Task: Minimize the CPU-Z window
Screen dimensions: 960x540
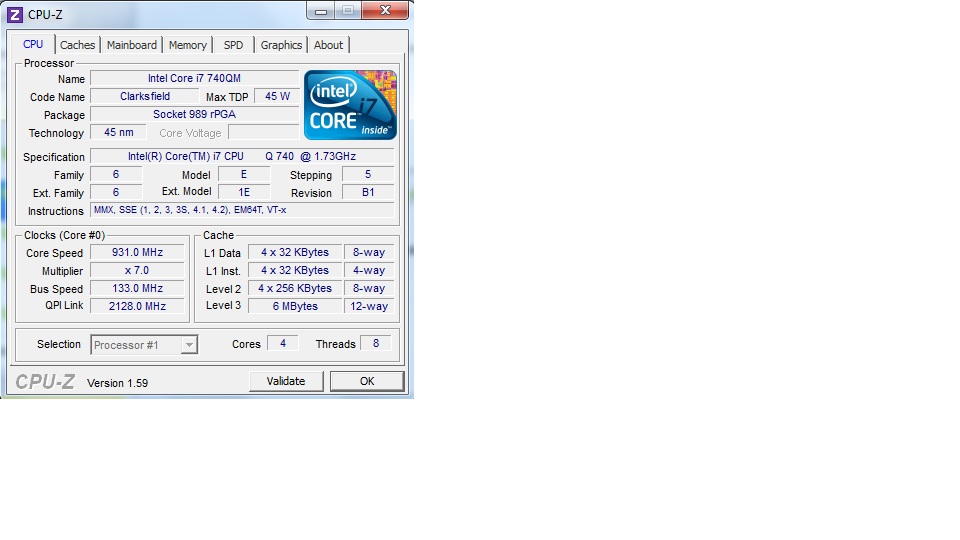Action: (321, 10)
